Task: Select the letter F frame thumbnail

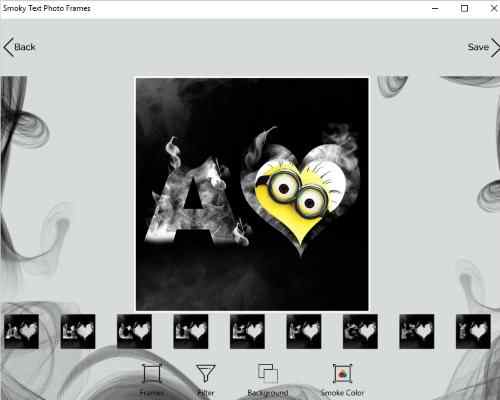Action: coord(304,331)
